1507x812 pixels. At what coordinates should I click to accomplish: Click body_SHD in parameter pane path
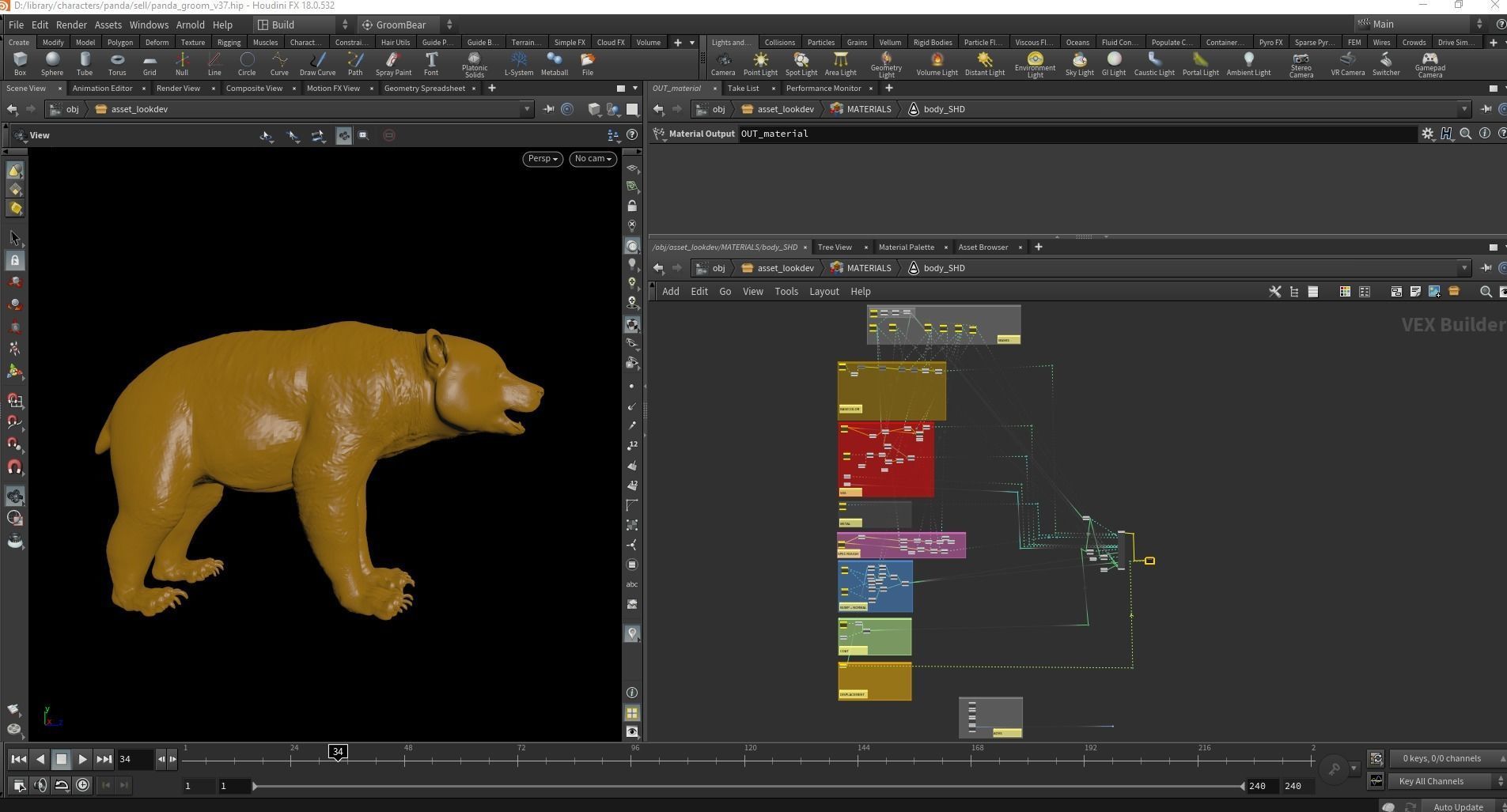pyautogui.click(x=944, y=109)
